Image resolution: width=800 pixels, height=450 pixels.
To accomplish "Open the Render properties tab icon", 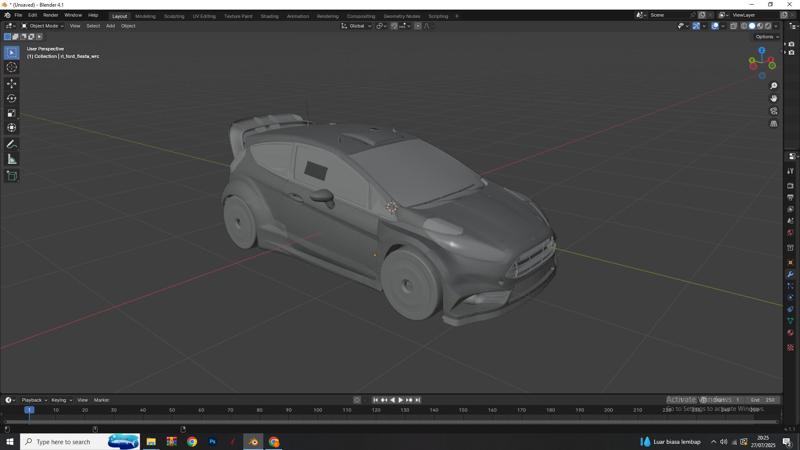I will [x=790, y=186].
